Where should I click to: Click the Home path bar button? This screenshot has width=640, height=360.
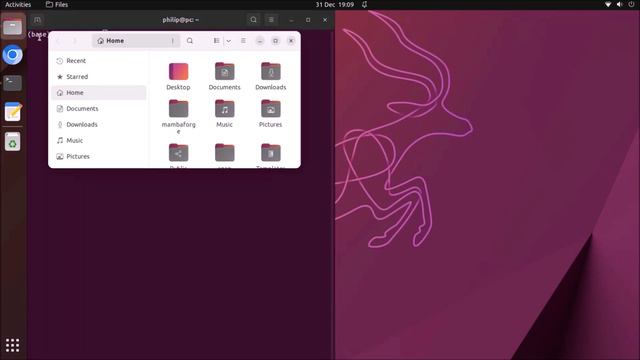click(111, 41)
